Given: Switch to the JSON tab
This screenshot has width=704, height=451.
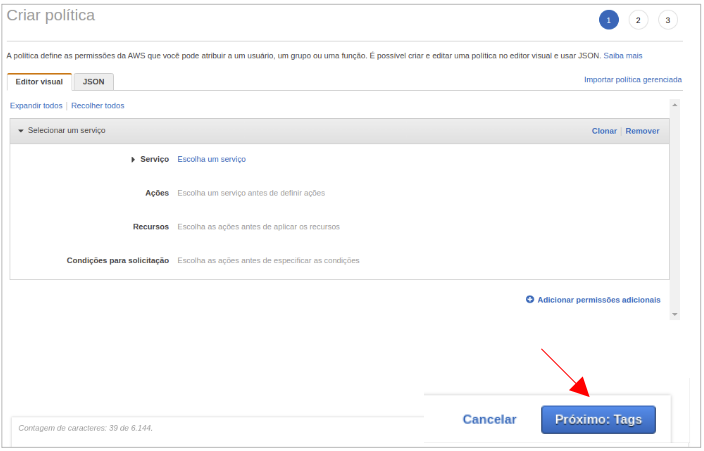Looking at the screenshot, I should 93,81.
